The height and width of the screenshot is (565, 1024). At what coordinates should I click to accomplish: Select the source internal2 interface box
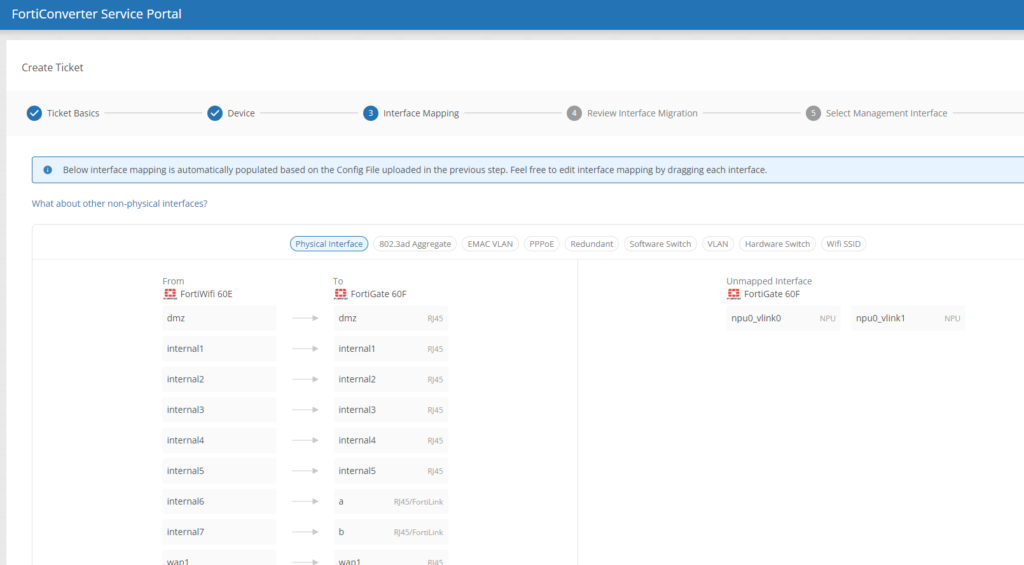pos(219,379)
